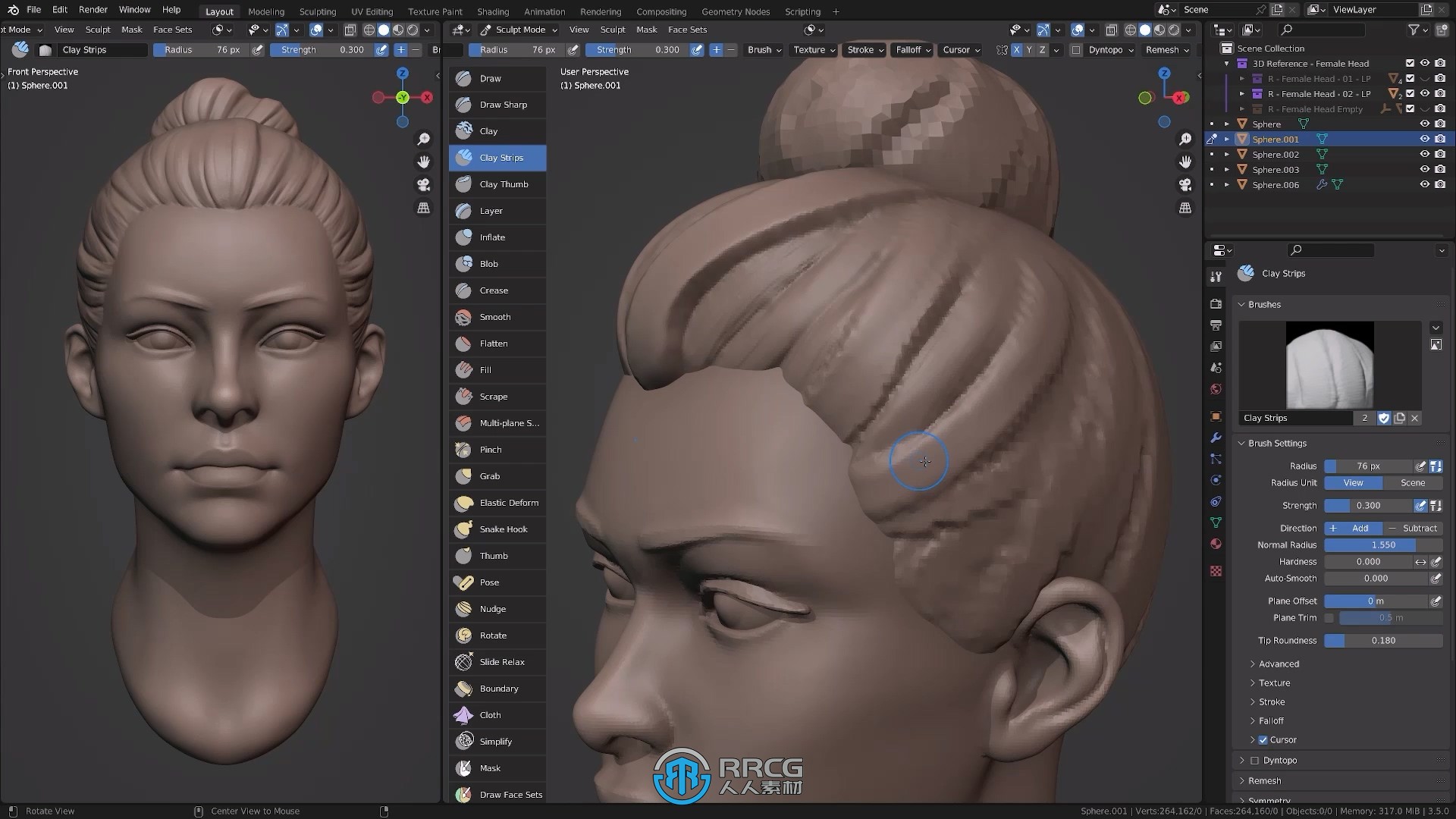
Task: Select the Crease brush tool
Action: (494, 290)
